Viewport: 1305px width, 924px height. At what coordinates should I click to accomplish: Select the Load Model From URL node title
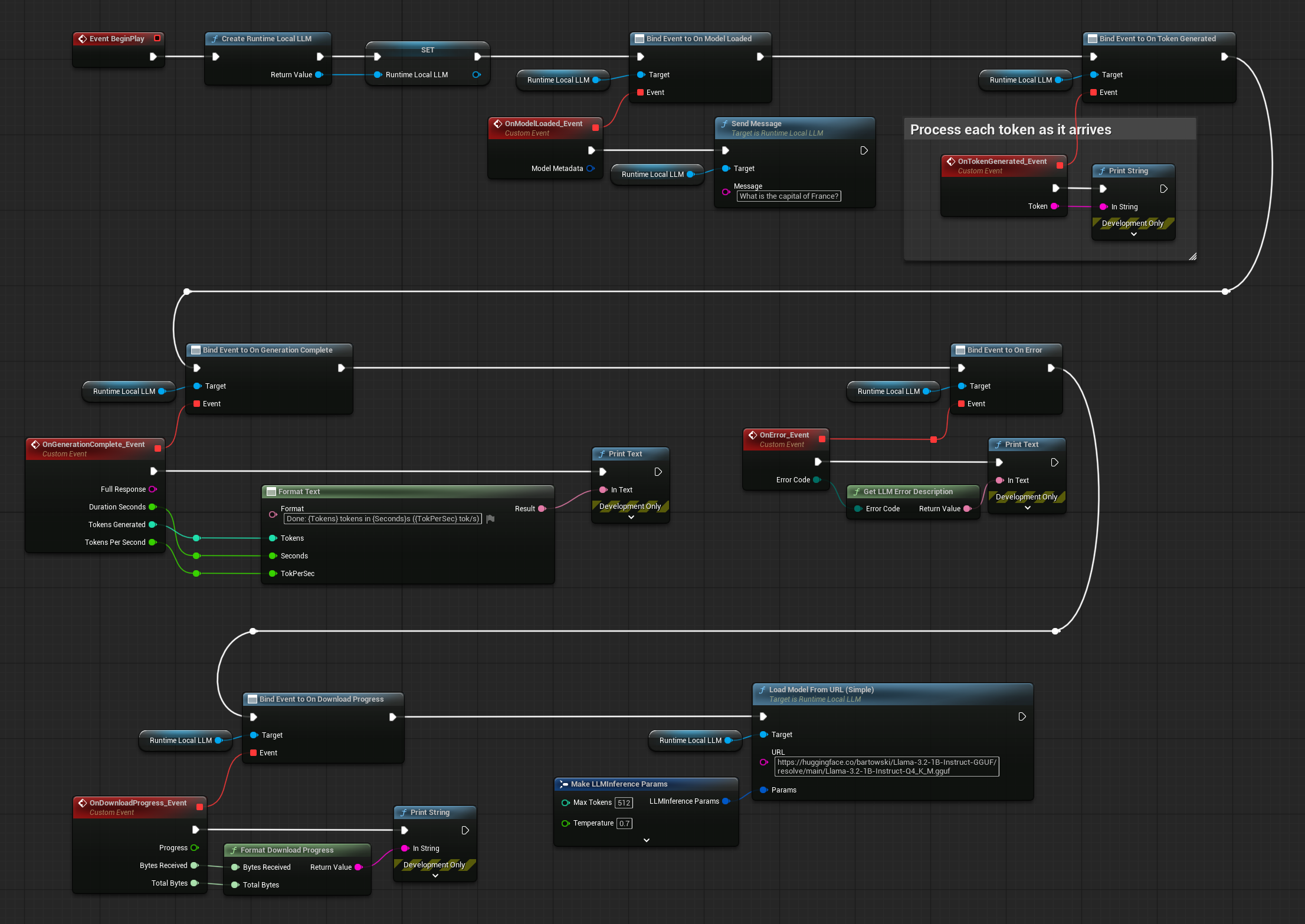821,690
